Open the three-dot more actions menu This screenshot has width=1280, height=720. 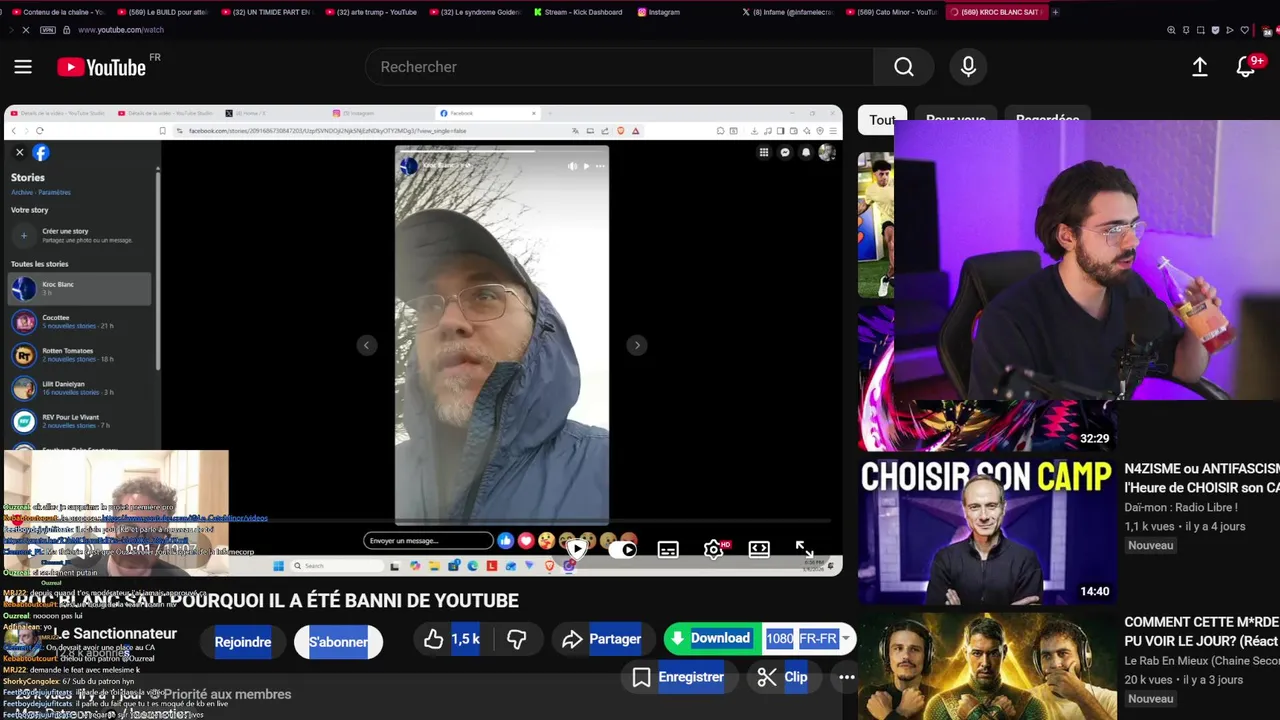[847, 677]
